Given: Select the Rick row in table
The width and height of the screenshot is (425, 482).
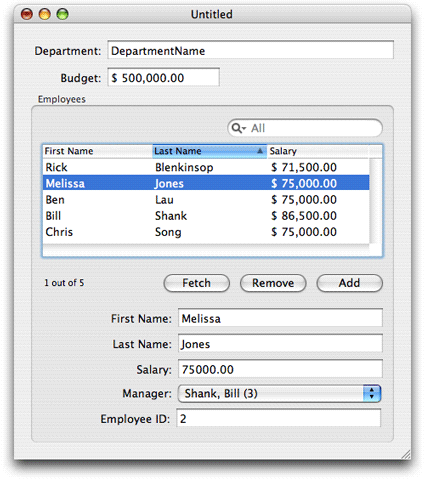Looking at the screenshot, I should click(x=206, y=167).
